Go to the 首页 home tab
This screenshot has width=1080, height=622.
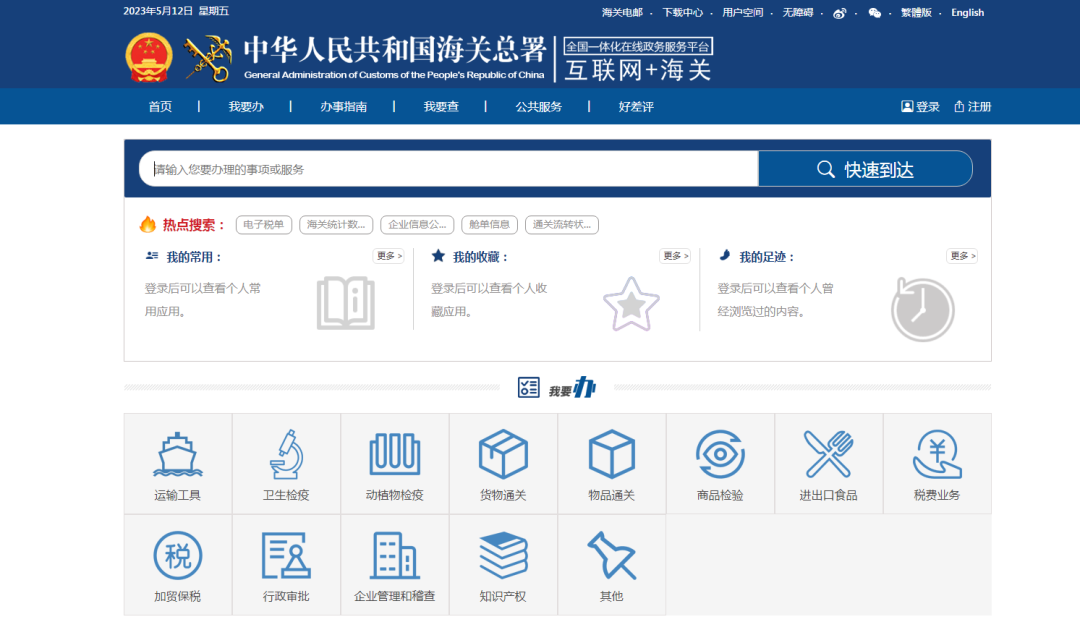pos(160,107)
